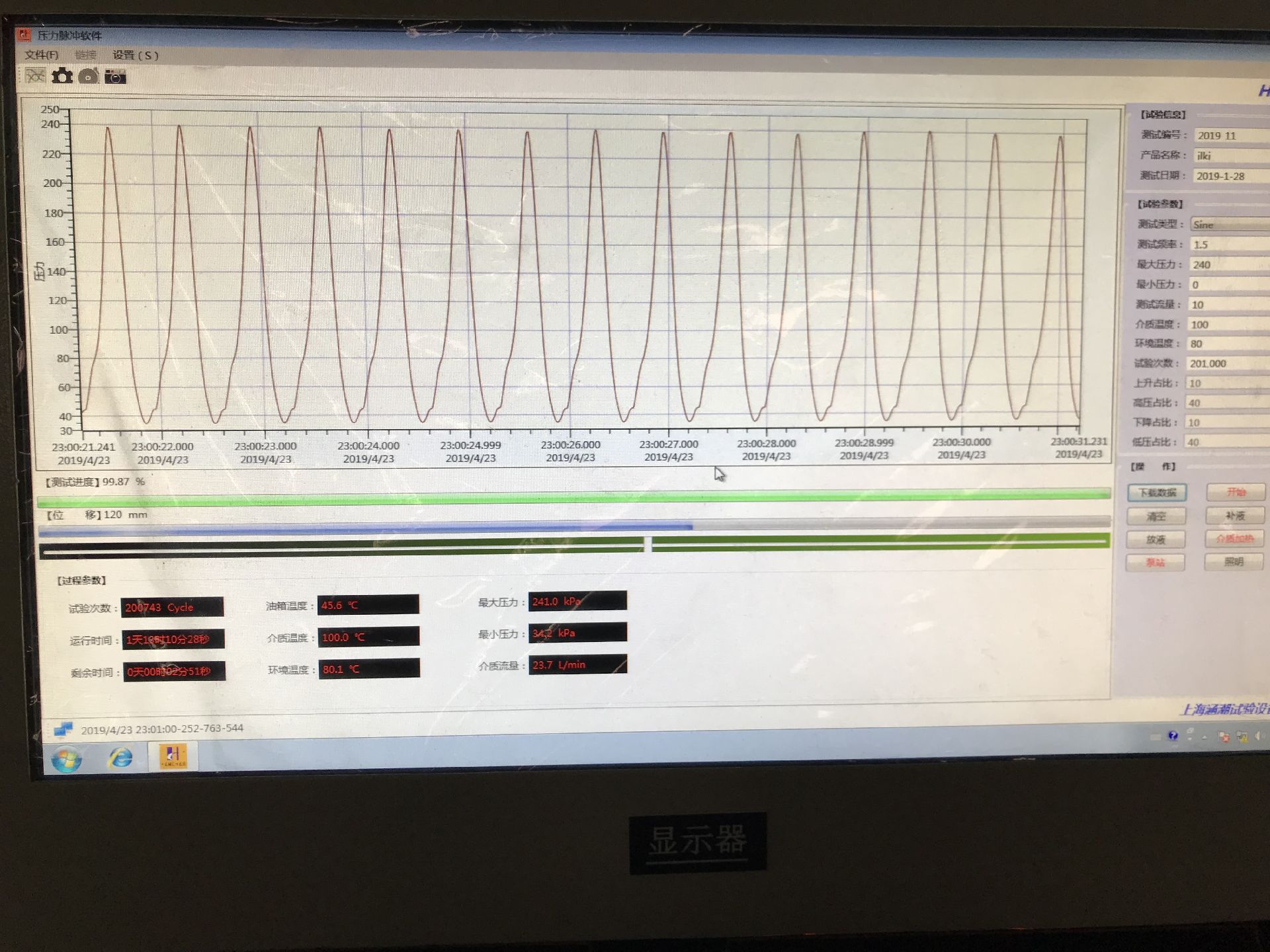Screen dimensions: 1270x952
Task: Click the 产品名称 field showing ilki
Action: [1232, 156]
